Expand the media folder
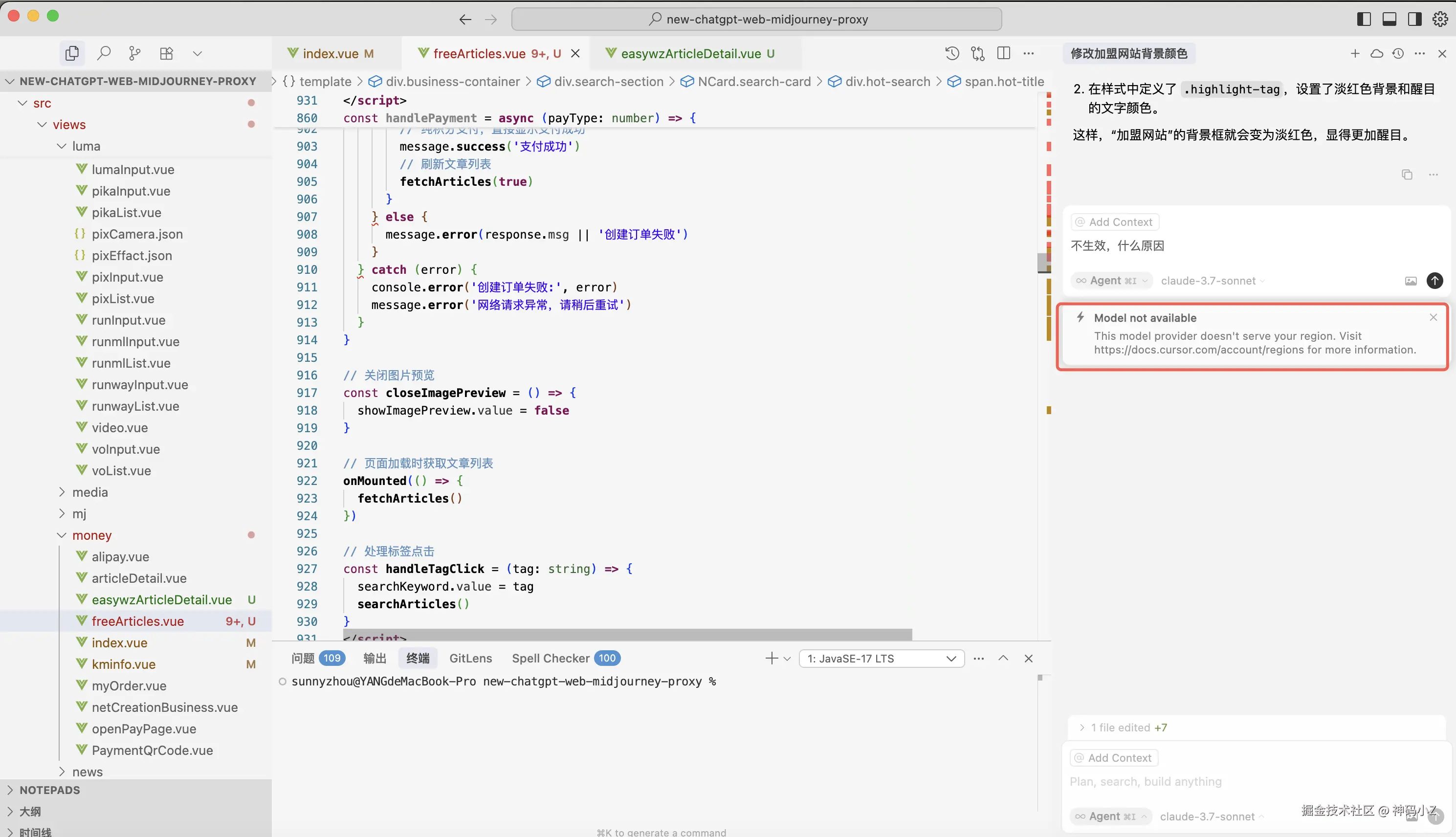 point(89,492)
